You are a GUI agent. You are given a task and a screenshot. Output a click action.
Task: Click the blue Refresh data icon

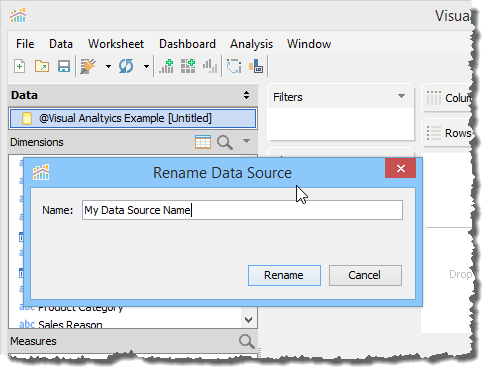(x=126, y=66)
